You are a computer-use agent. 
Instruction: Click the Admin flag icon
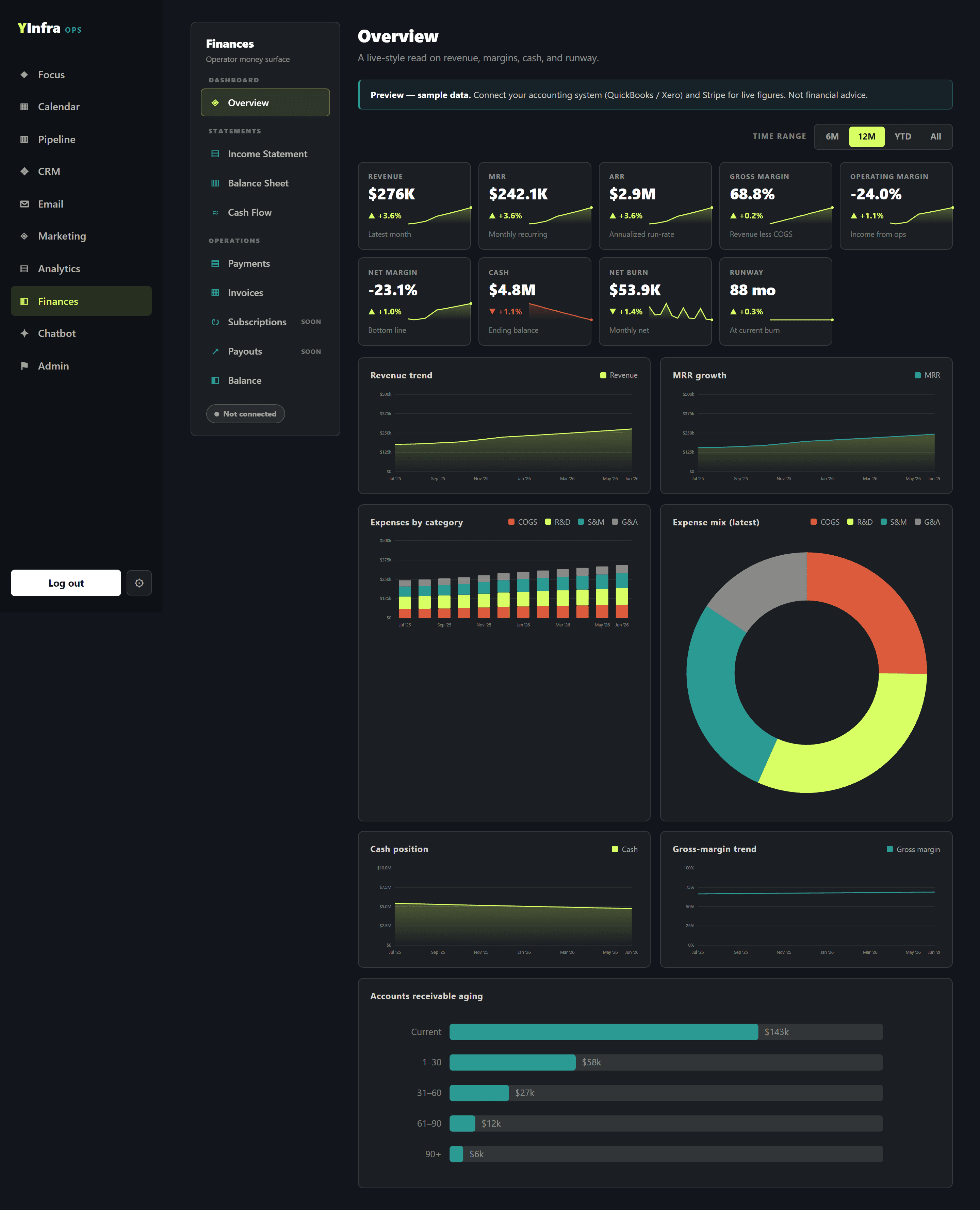(24, 366)
